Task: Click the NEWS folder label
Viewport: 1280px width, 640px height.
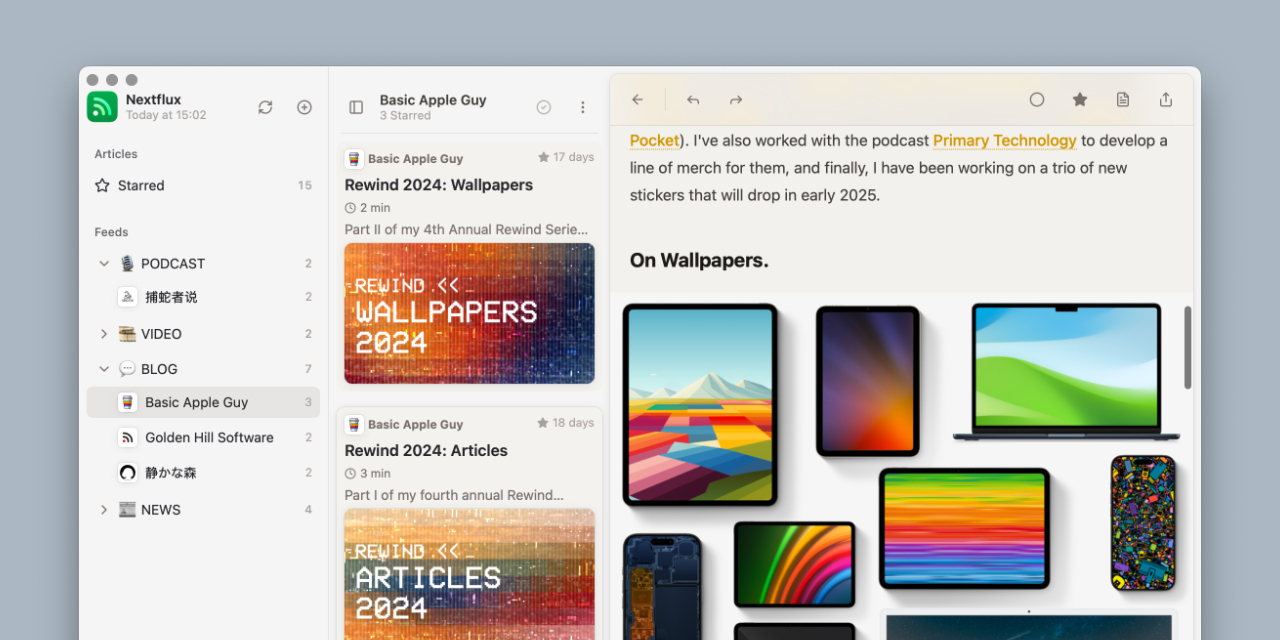Action: pyautogui.click(x=161, y=510)
